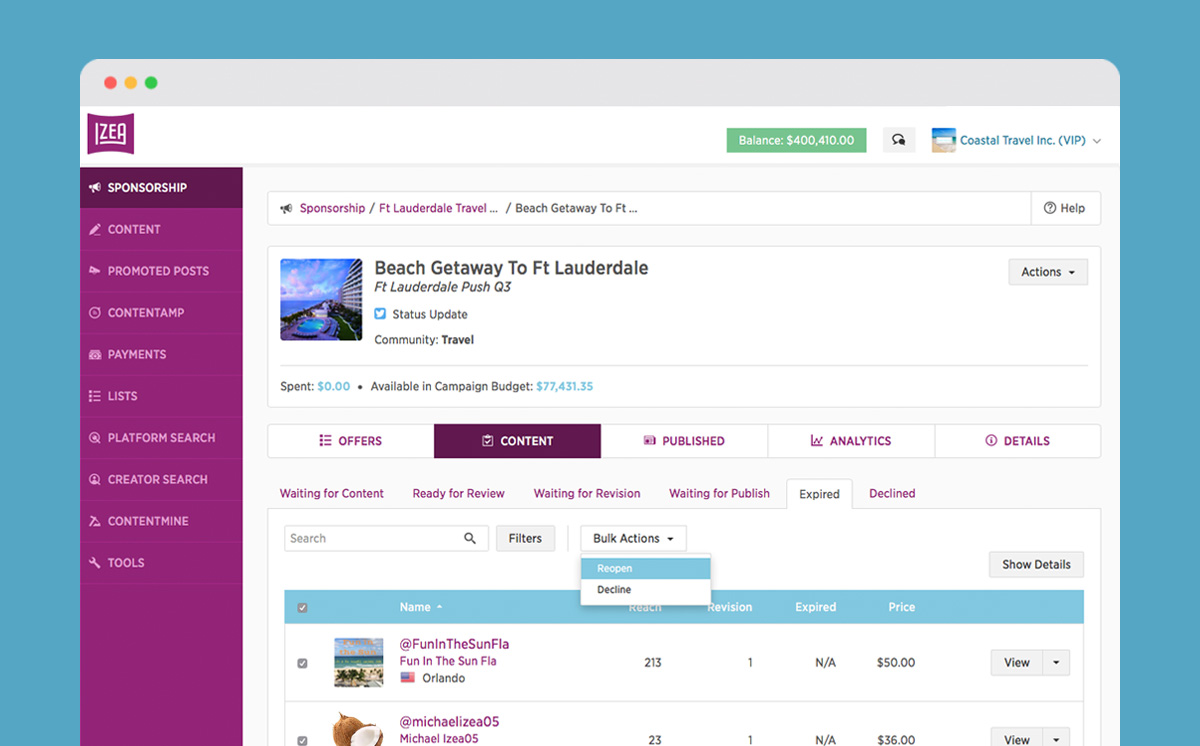
Task: Click the Help question mark icon
Action: (x=1050, y=208)
